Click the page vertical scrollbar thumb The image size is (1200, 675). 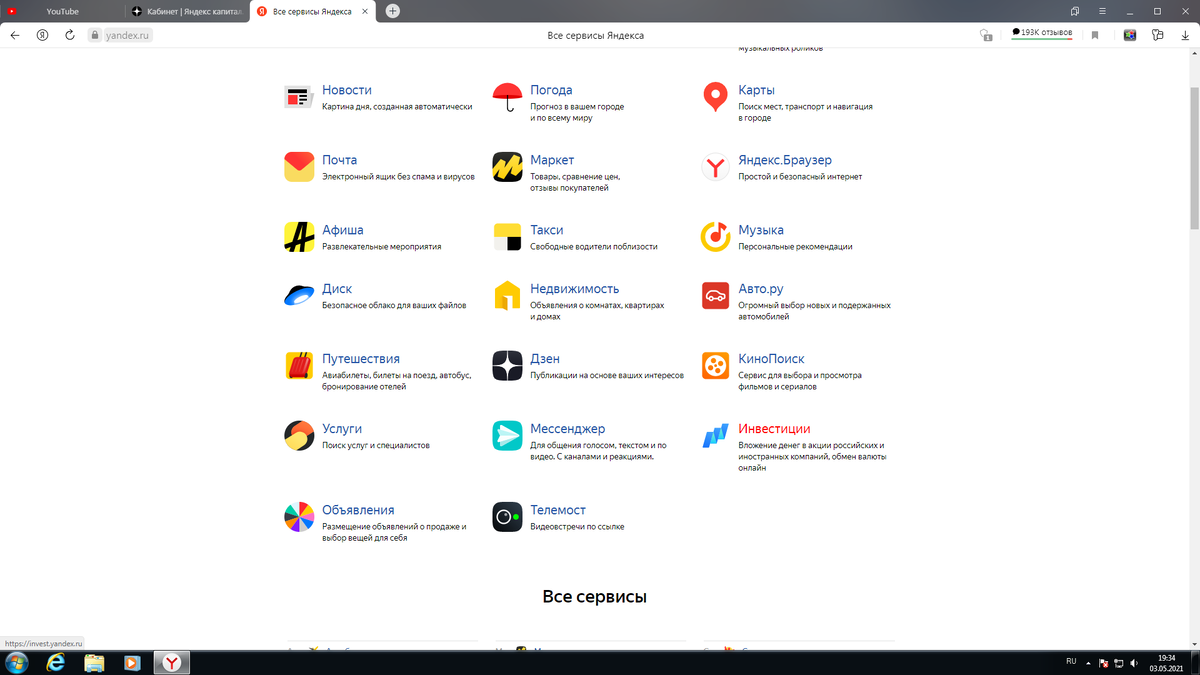[x=1194, y=158]
